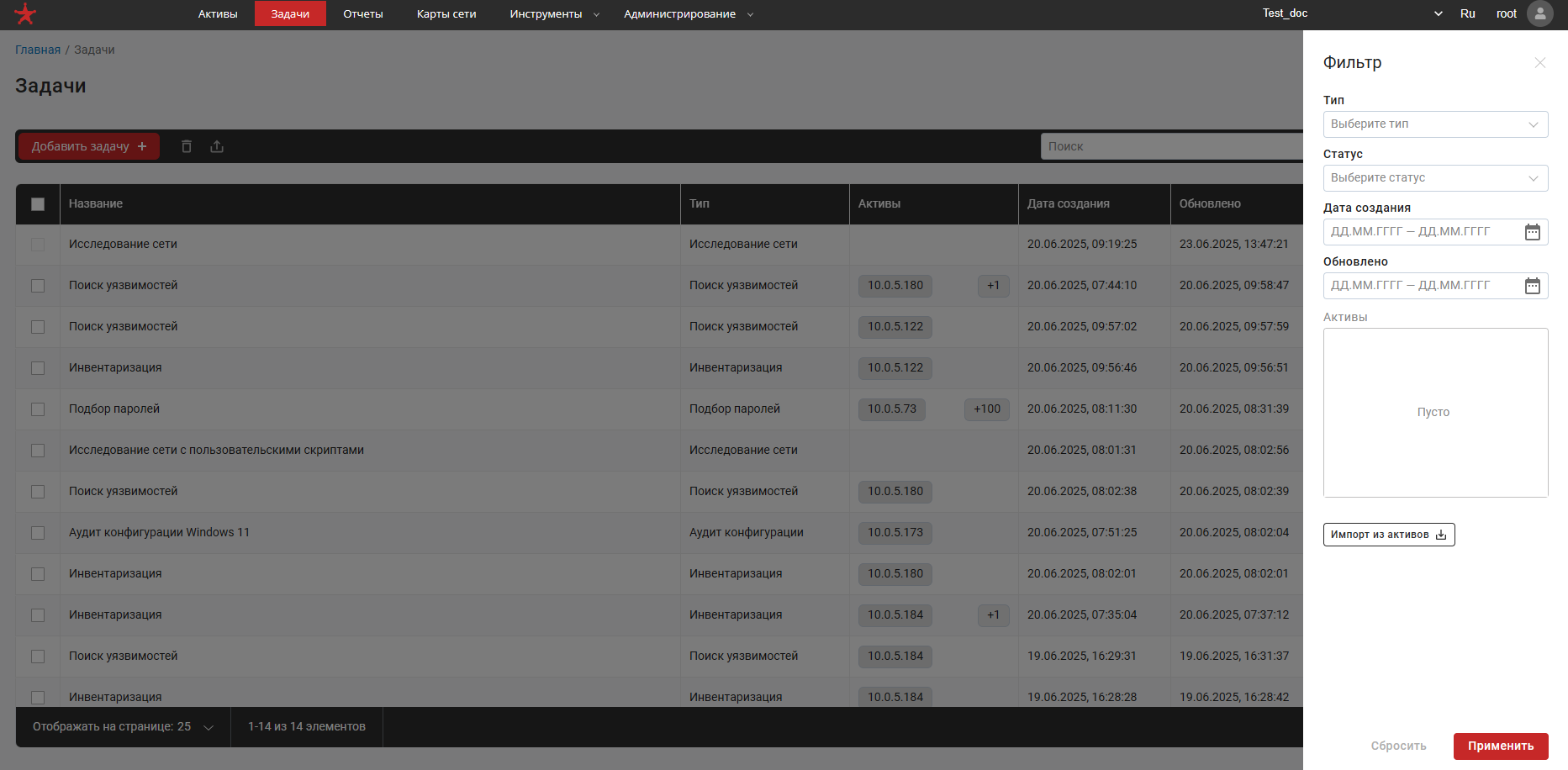
Task: Click the Главная breadcrumb link
Action: point(38,50)
